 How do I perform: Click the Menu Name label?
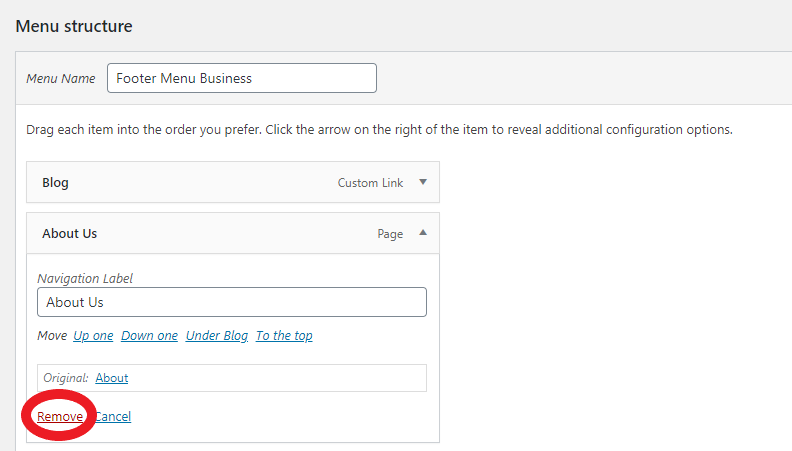(x=61, y=78)
